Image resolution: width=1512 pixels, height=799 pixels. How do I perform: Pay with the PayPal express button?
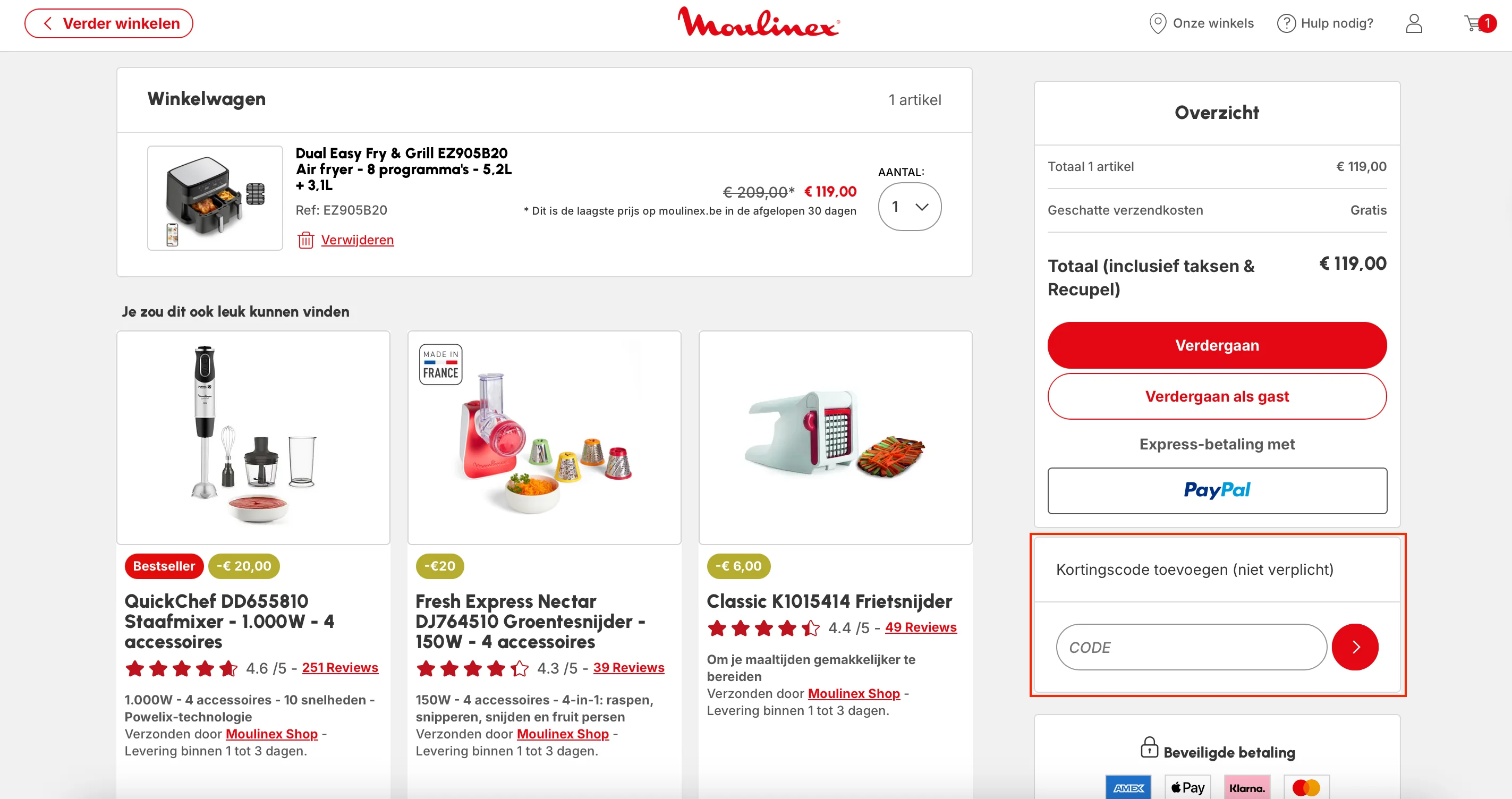click(x=1217, y=490)
